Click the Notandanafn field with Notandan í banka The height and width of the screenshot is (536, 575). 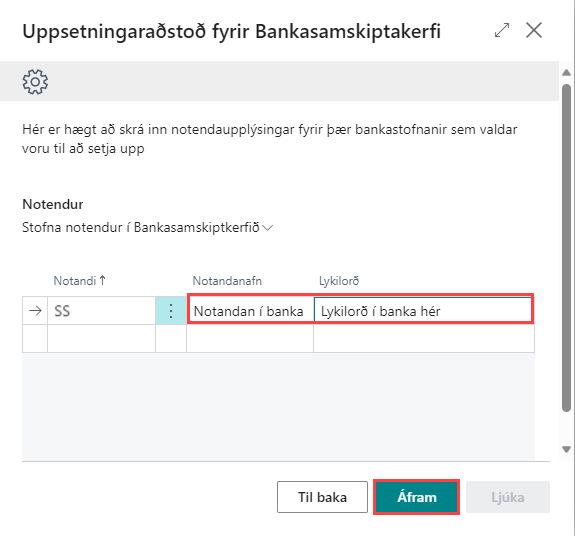coord(250,311)
